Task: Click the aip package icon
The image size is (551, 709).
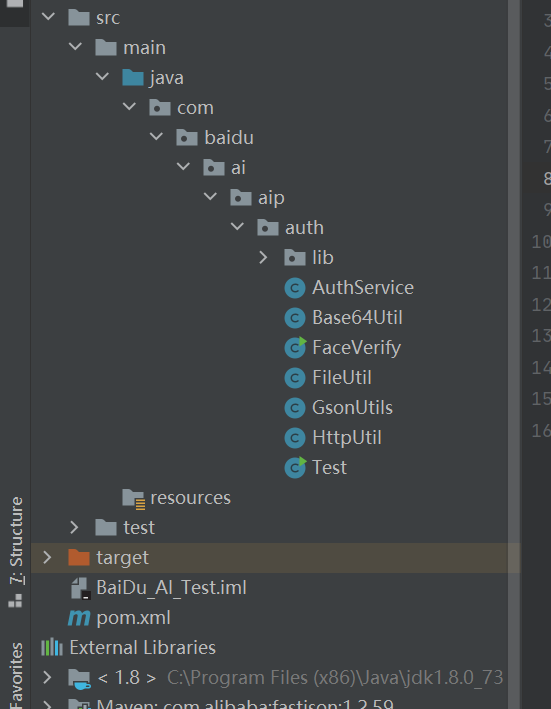Action: 241,198
